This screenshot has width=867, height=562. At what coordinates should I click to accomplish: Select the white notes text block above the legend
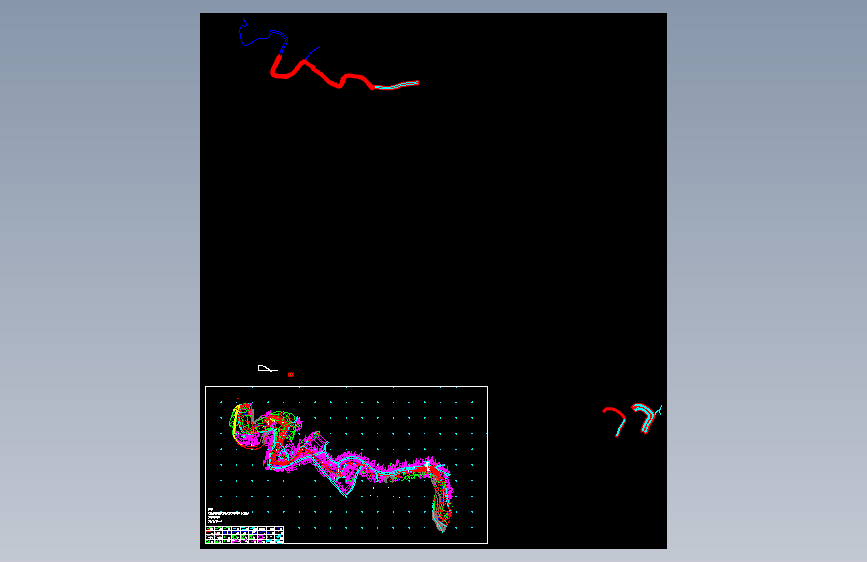[x=228, y=515]
